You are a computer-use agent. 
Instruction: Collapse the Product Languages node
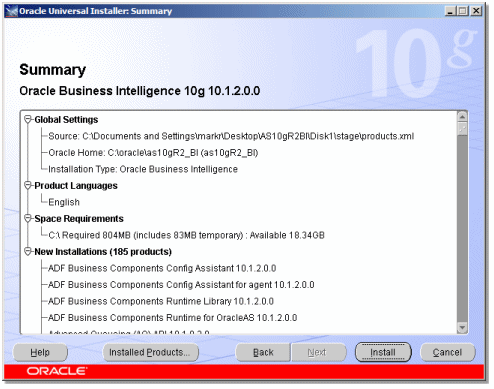pyautogui.click(x=28, y=185)
